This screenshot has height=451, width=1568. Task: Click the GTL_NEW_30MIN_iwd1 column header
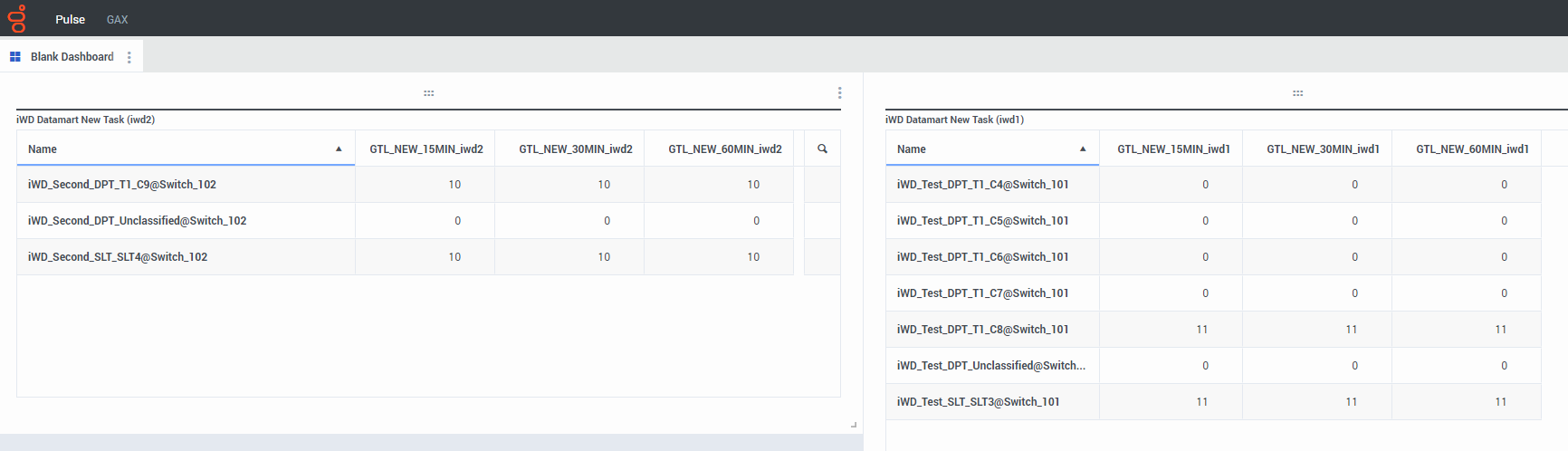click(1322, 149)
